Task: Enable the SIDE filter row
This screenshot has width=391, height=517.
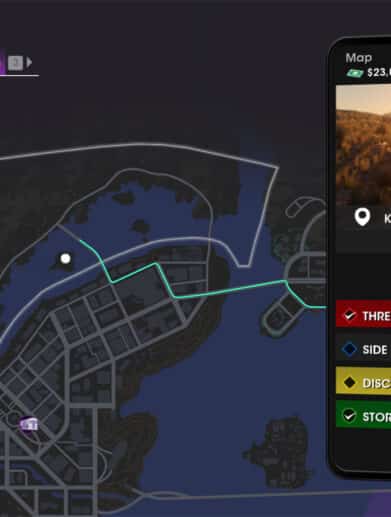Action: pos(363,349)
